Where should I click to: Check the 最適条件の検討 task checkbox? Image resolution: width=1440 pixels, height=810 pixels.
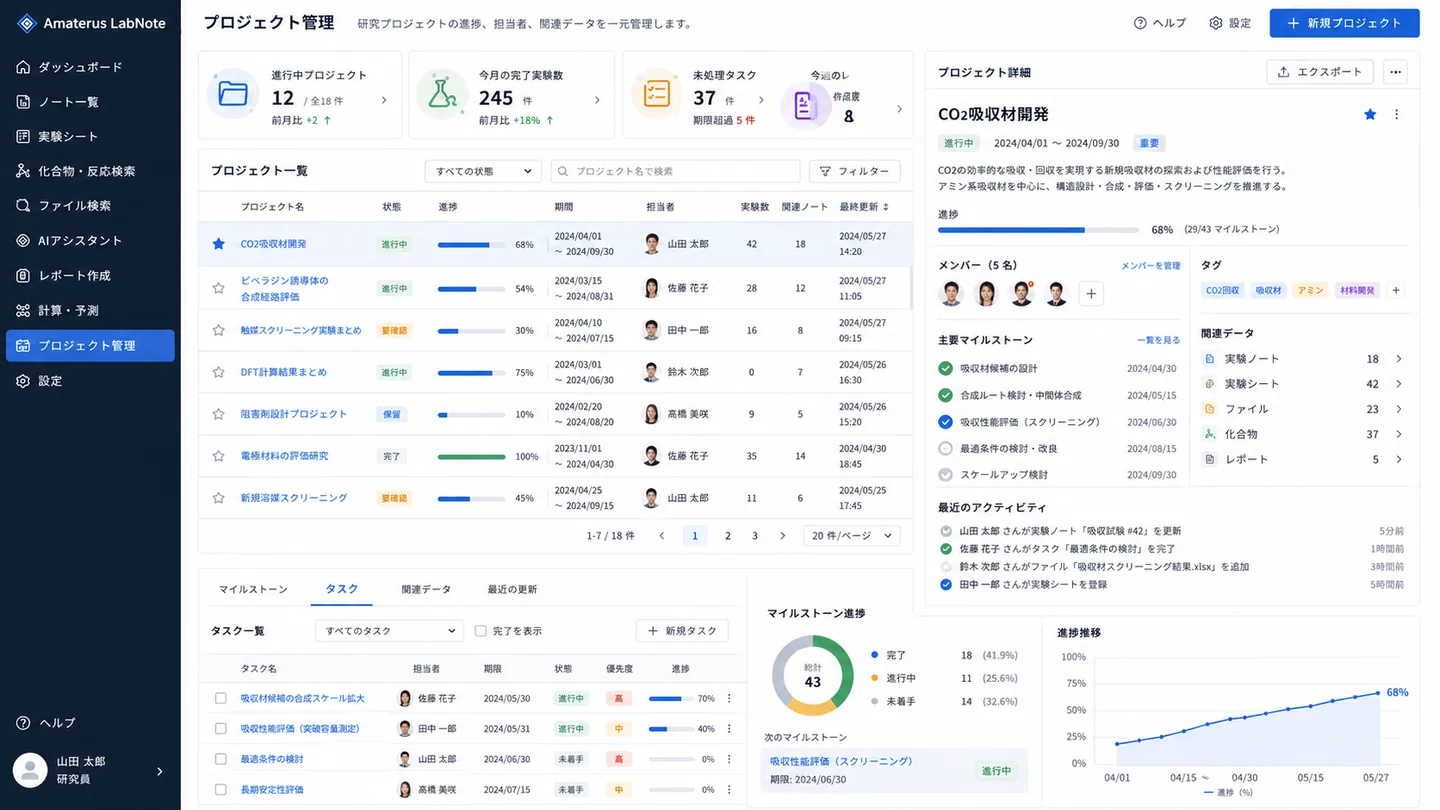[x=221, y=759]
